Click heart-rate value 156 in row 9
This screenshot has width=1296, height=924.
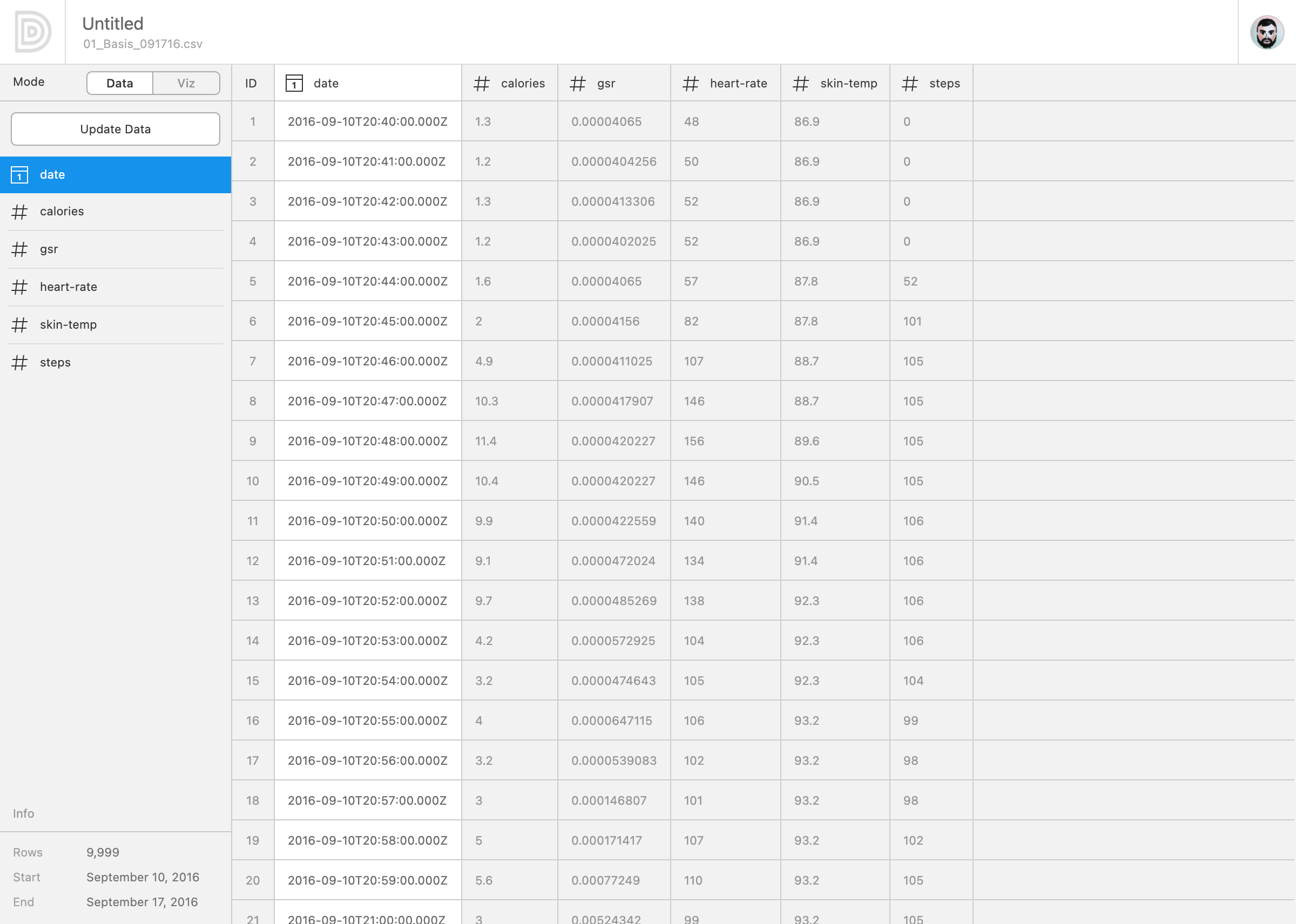coord(694,441)
